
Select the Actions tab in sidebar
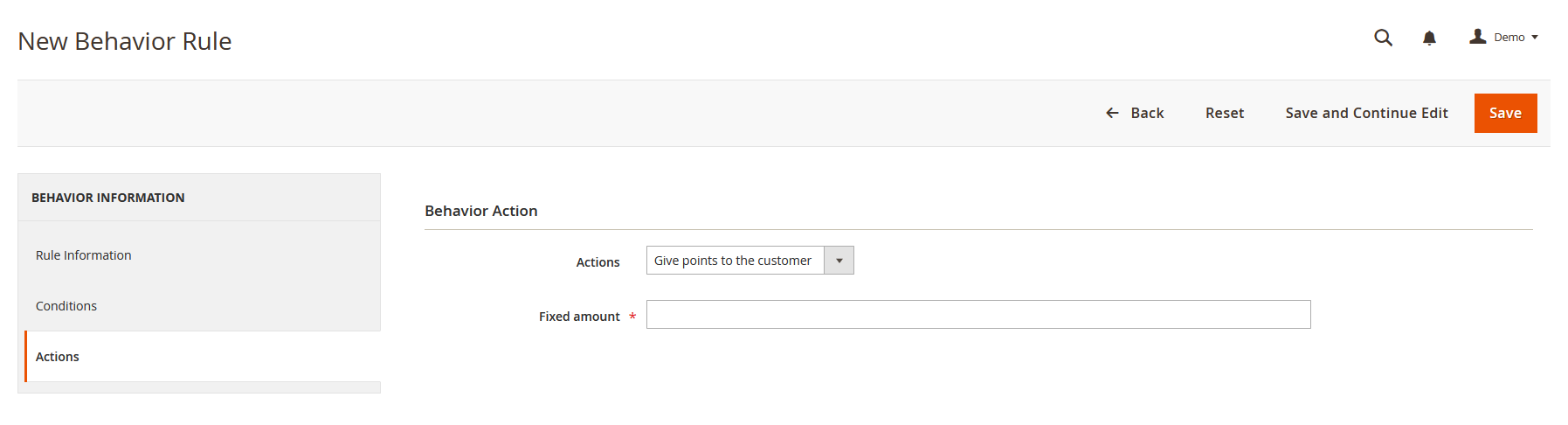coord(58,357)
